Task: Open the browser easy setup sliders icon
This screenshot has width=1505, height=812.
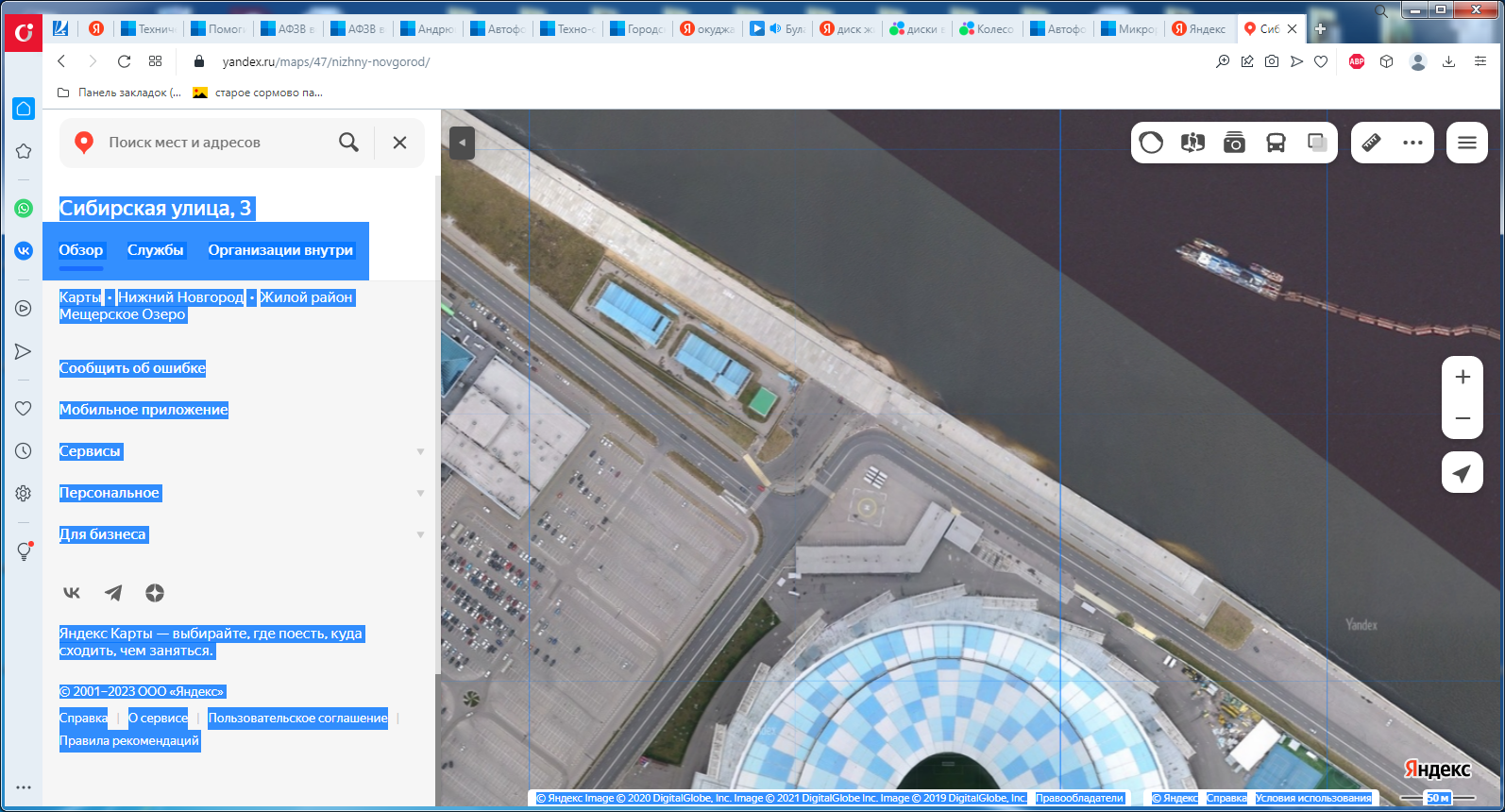Action: point(1480,61)
